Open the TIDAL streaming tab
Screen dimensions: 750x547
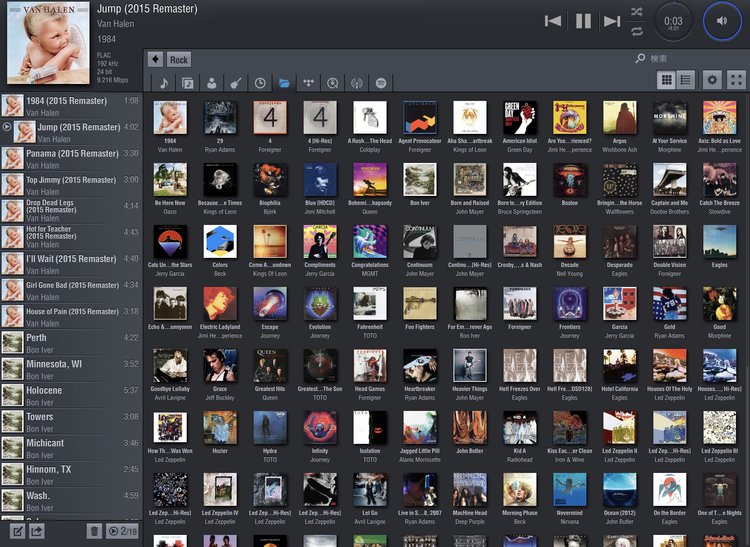click(309, 83)
